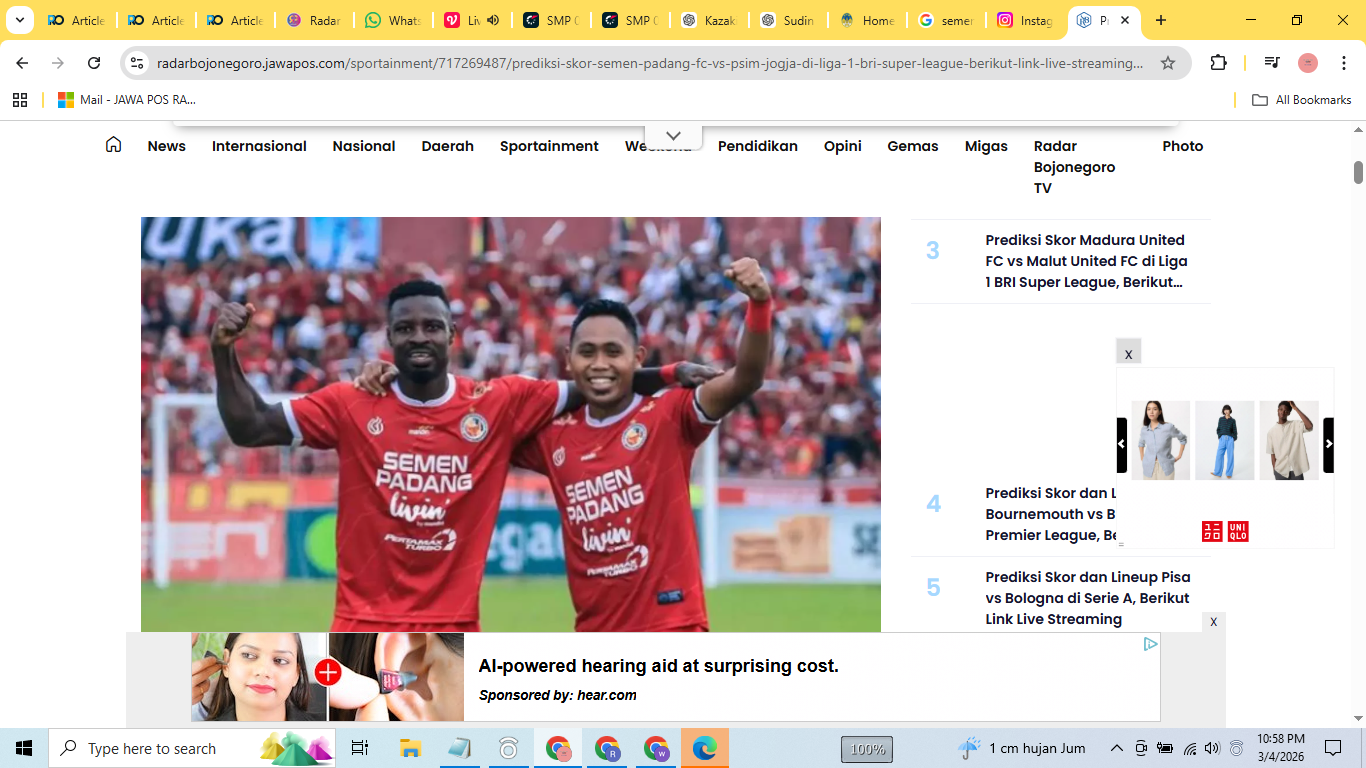The width and height of the screenshot is (1366, 768).
Task: Switch to the Google semen search tab
Action: point(946,20)
